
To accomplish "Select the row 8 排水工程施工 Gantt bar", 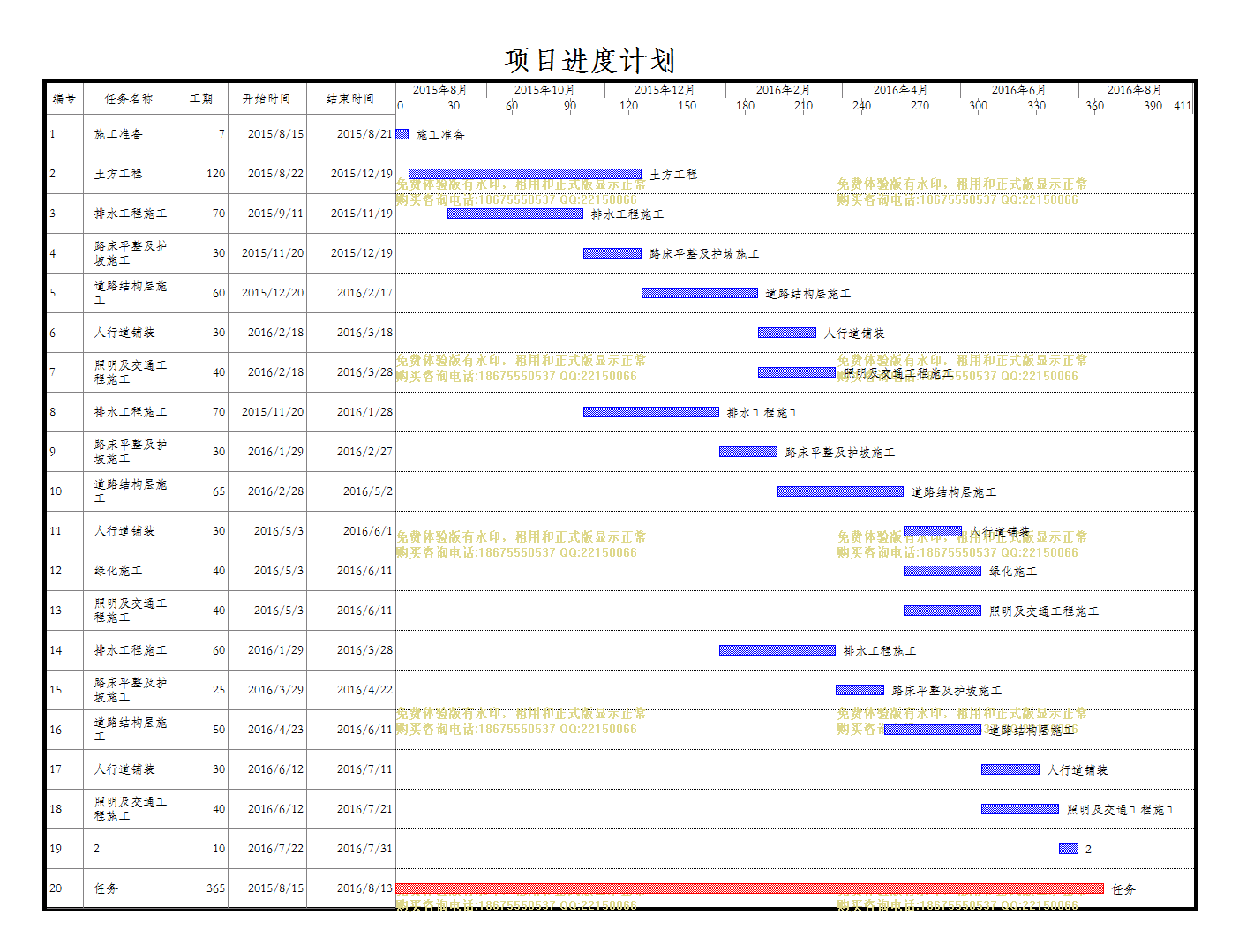I will coord(651,412).
